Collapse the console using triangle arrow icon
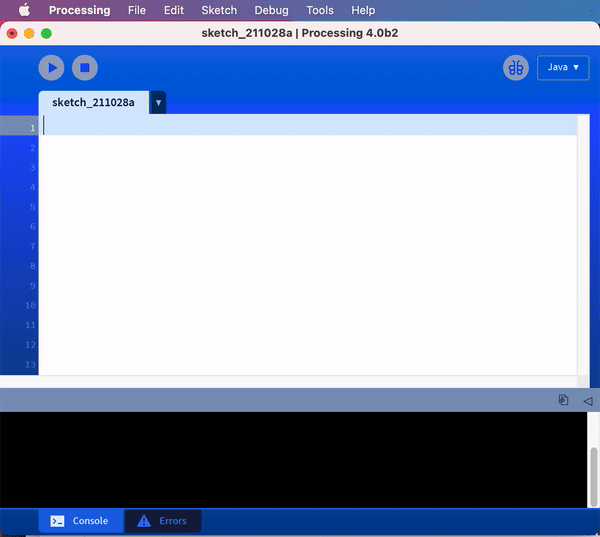Viewport: 600px width, 537px height. 588,401
